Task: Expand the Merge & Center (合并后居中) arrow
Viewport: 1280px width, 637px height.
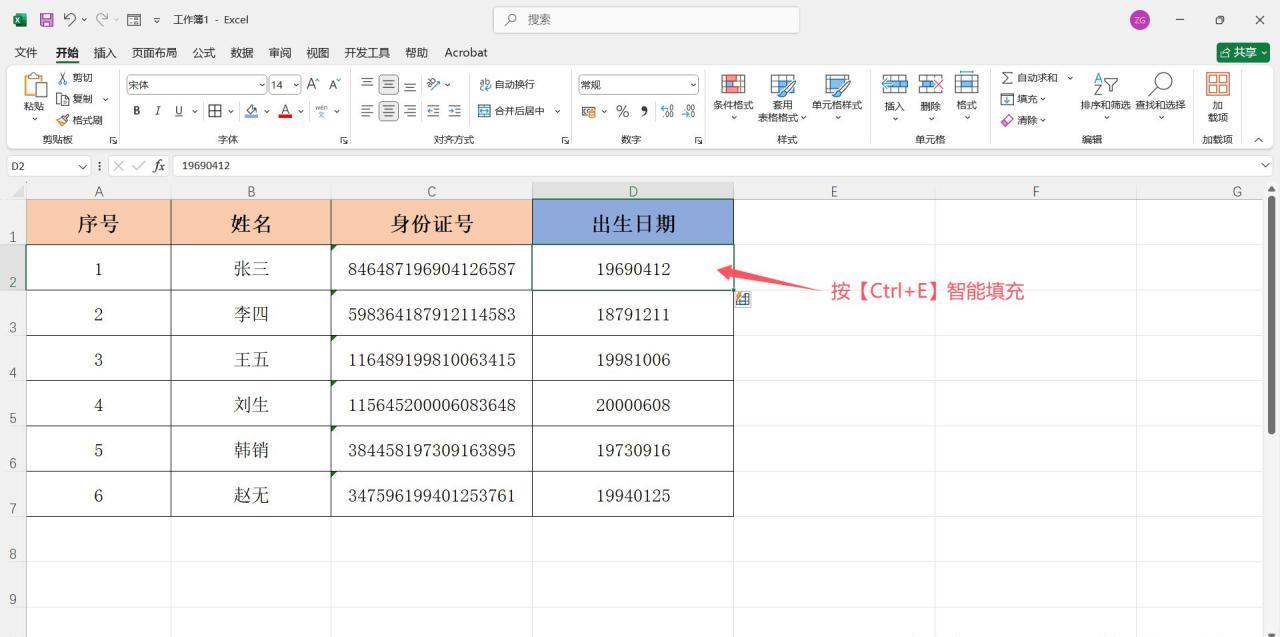Action: [557, 111]
